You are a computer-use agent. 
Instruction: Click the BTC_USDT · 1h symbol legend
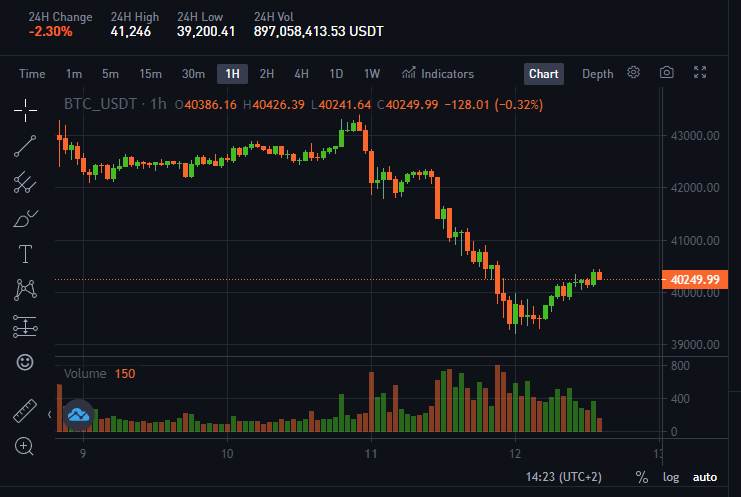[115, 104]
